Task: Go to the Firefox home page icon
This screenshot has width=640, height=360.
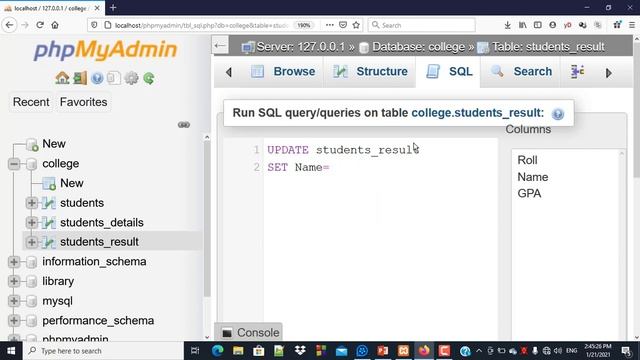Action: (x=55, y=25)
